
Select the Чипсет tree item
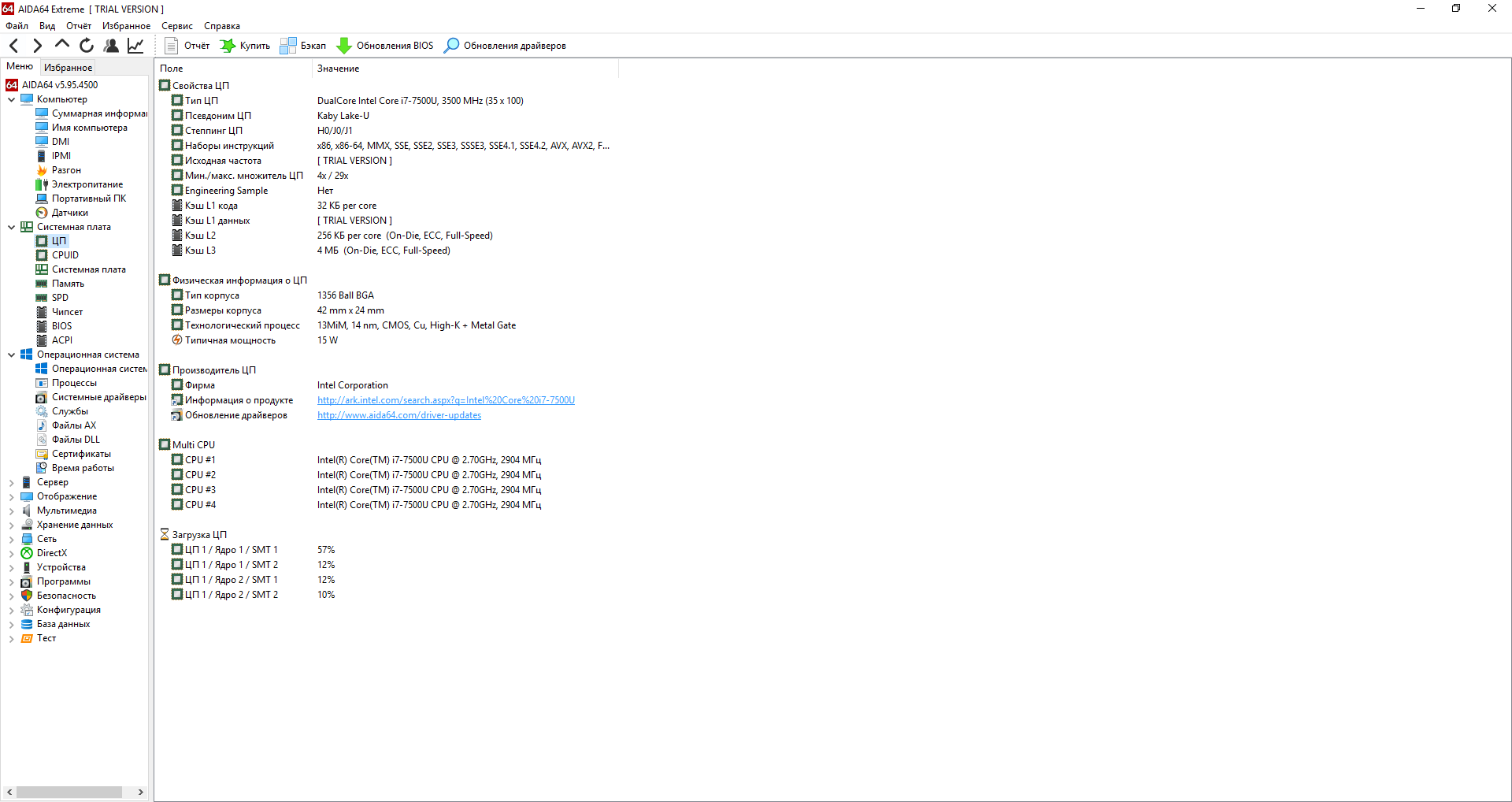(59, 312)
